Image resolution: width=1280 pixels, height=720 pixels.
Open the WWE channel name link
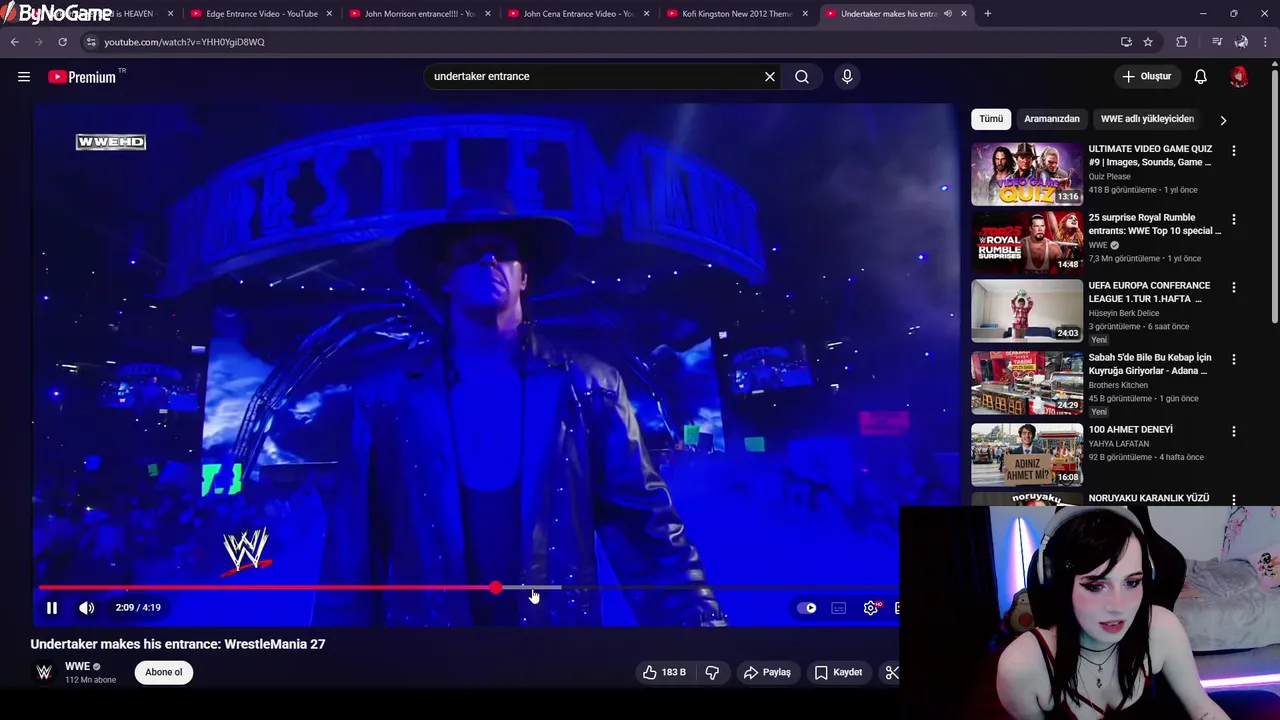[x=77, y=666]
